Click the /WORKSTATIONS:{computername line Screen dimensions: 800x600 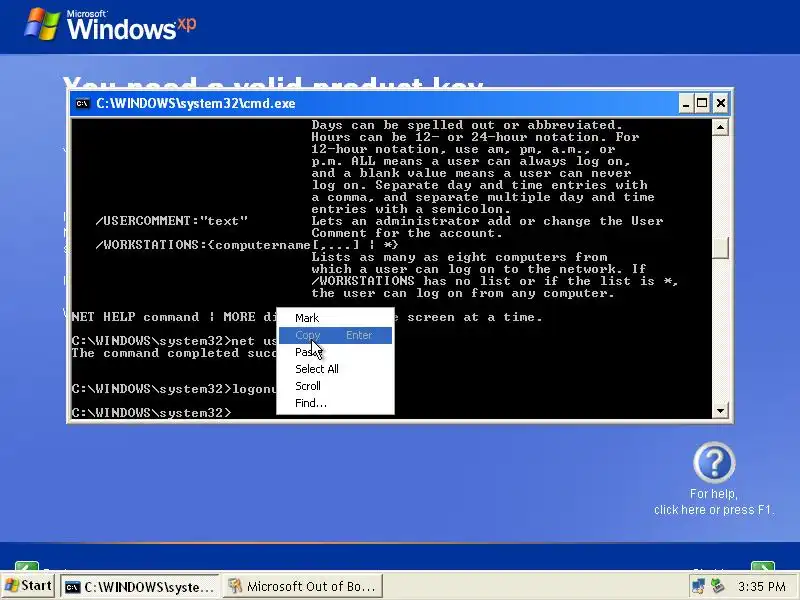point(246,245)
